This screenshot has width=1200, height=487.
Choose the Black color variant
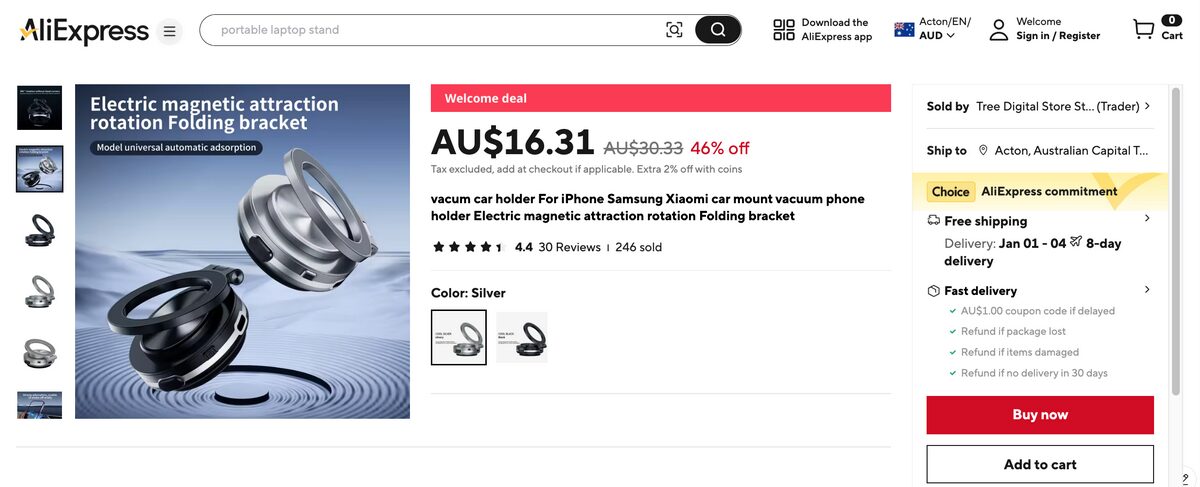[x=522, y=337]
